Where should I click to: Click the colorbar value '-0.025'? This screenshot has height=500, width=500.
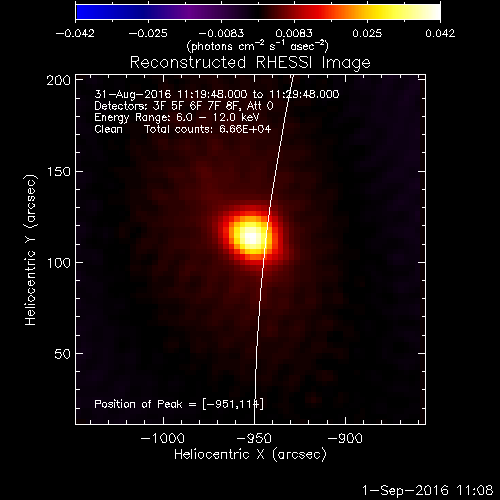click(148, 33)
